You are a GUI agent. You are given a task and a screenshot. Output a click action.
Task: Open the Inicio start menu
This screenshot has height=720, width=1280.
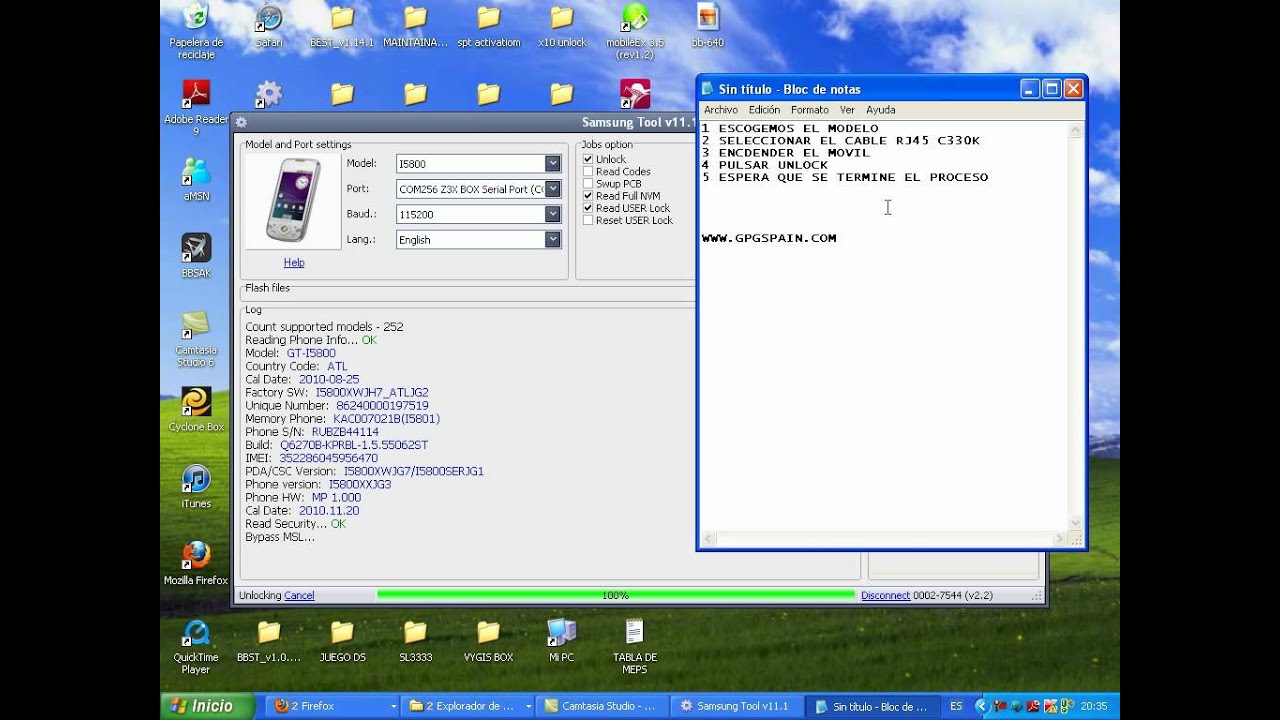coord(206,706)
